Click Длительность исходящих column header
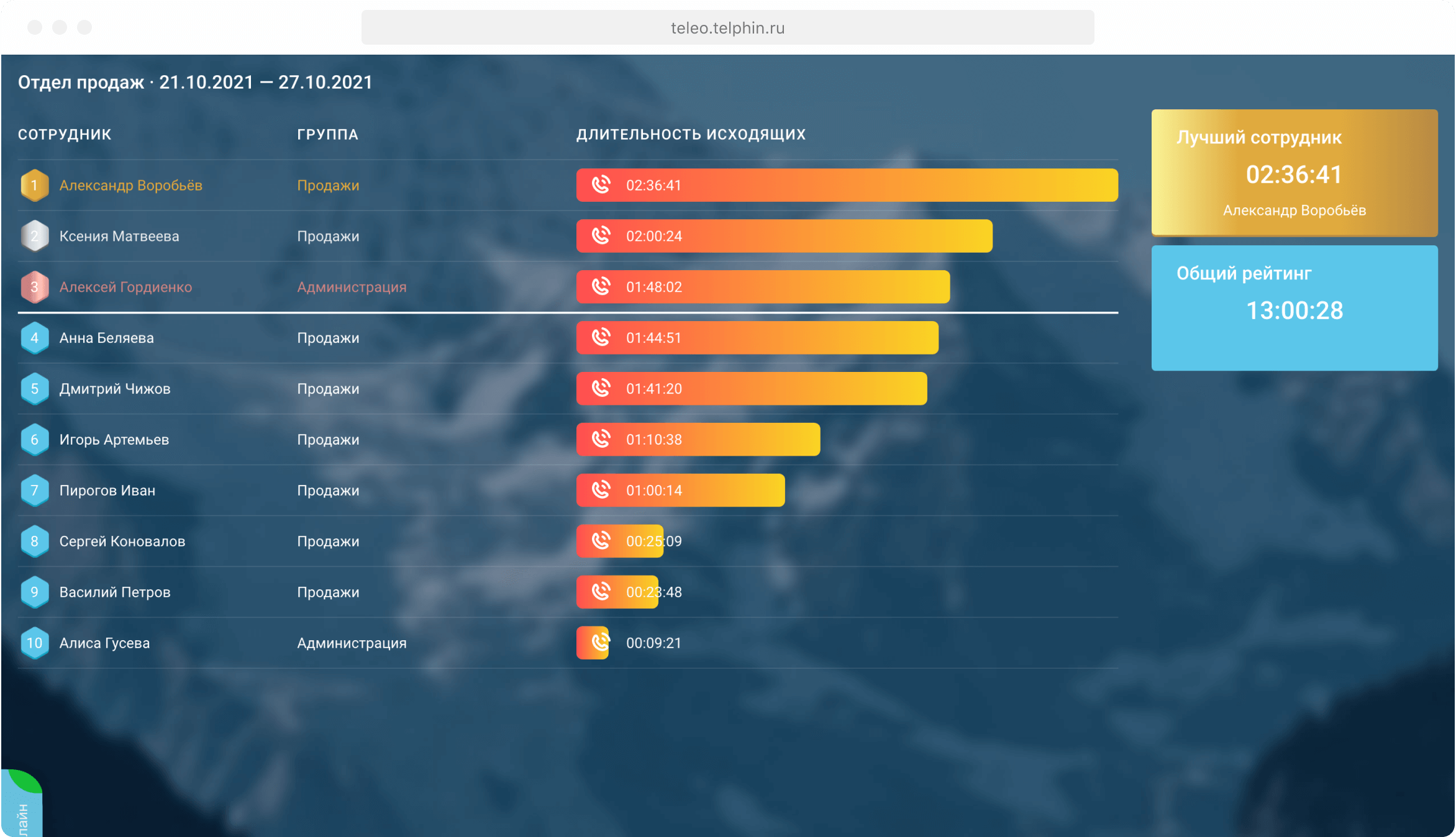This screenshot has height=837, width=1456. tap(691, 134)
